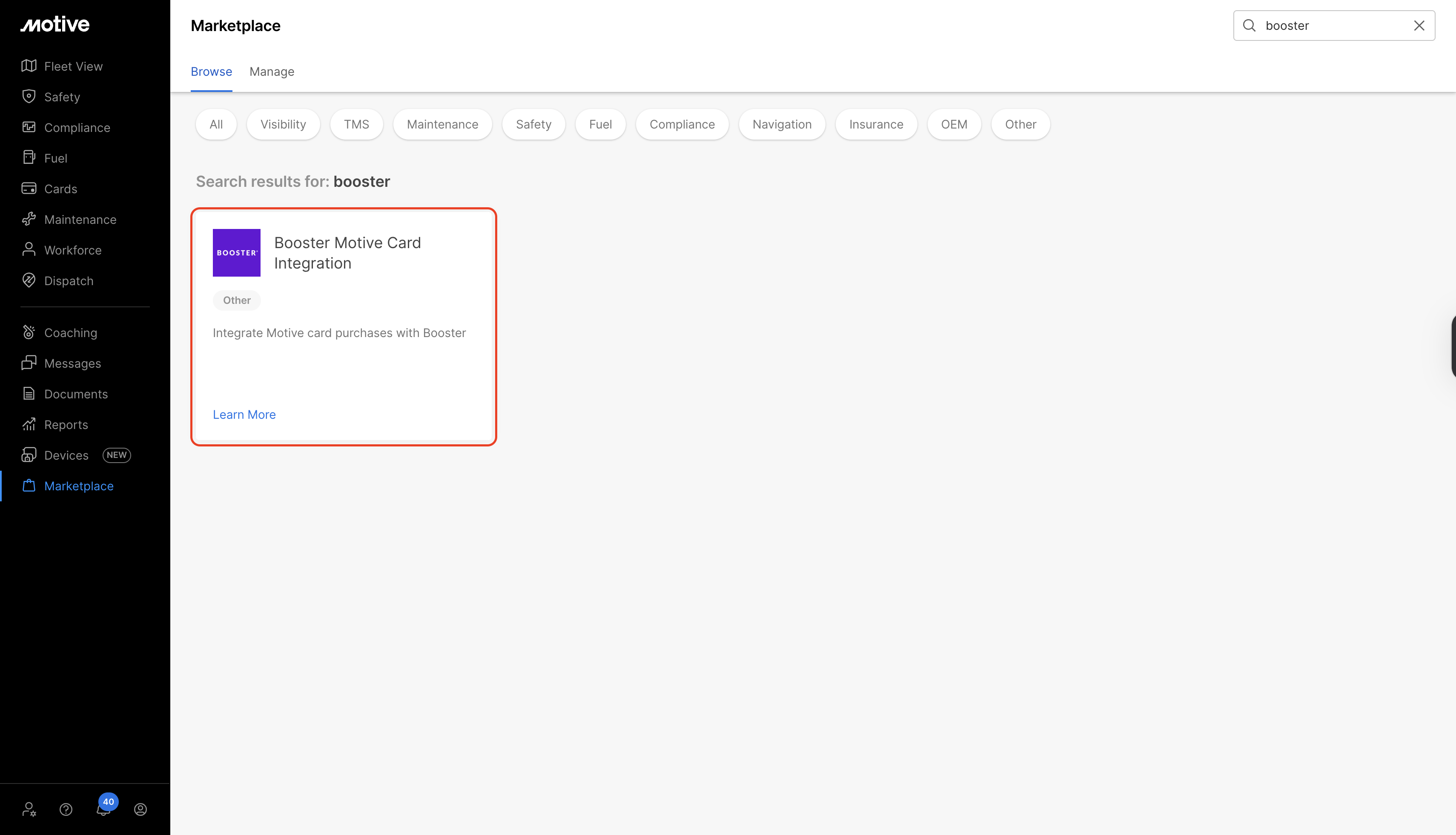
Task: Go to Fuel in sidebar
Action: [x=56, y=158]
